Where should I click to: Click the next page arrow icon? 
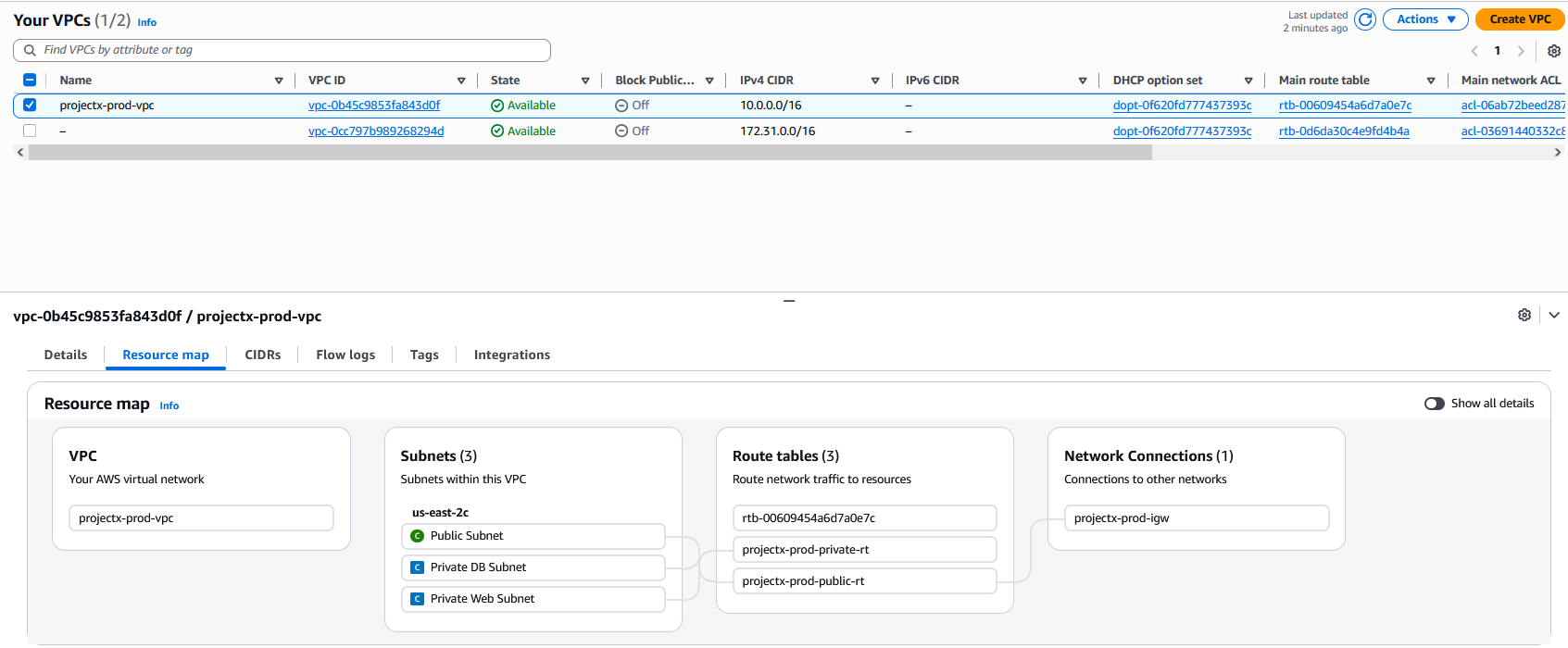point(1520,51)
